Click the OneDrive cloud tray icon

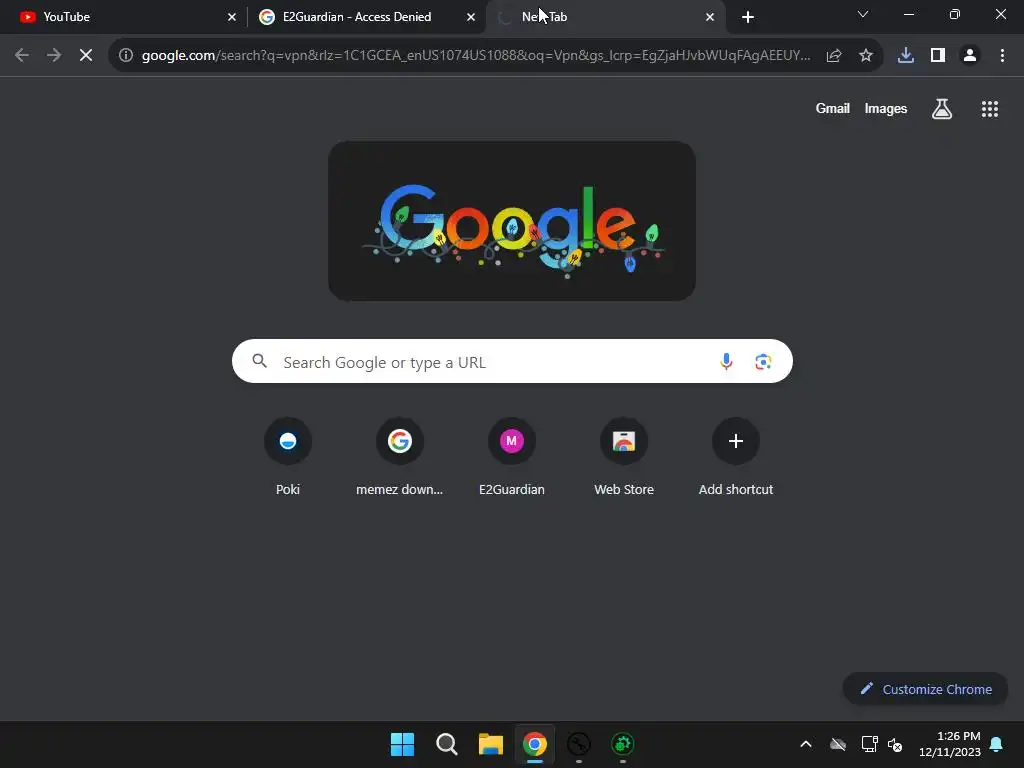click(x=838, y=744)
